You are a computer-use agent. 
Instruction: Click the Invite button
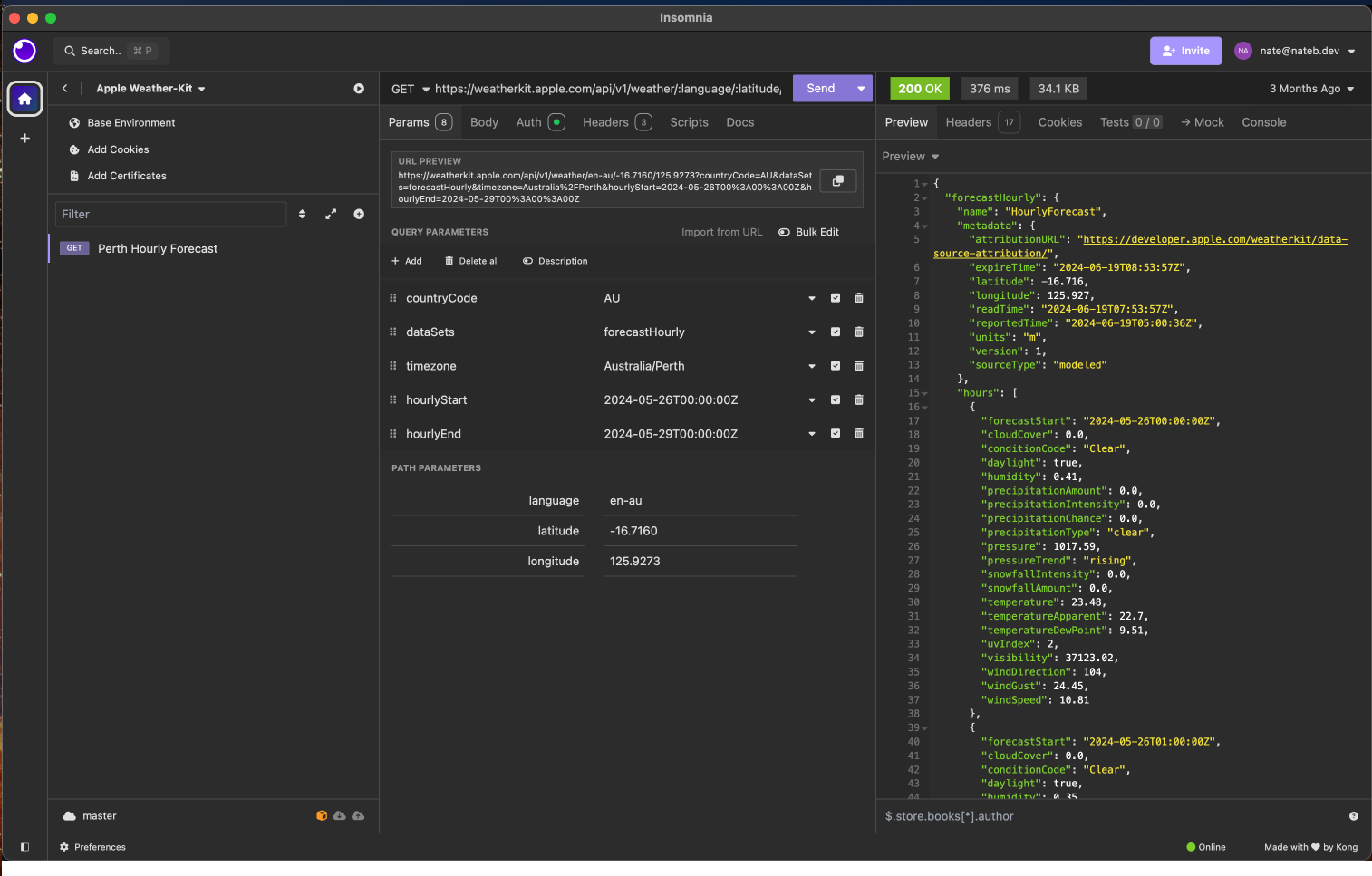coord(1185,51)
